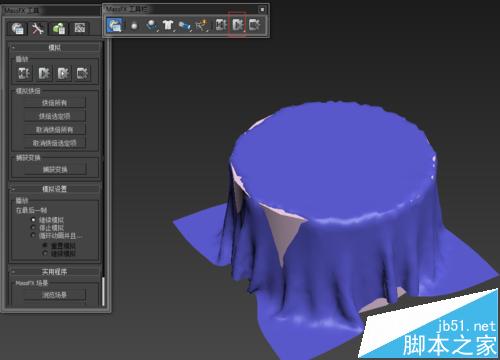The height and width of the screenshot is (360, 500).
Task: Select the 循环动画并且 radio option
Action: click(x=33, y=235)
